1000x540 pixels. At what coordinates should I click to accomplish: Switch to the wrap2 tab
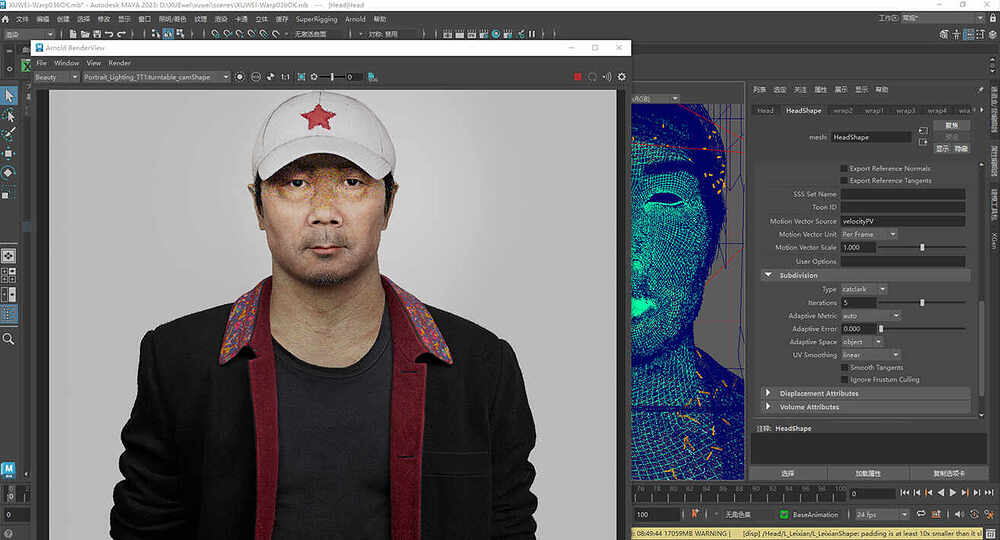click(x=842, y=110)
